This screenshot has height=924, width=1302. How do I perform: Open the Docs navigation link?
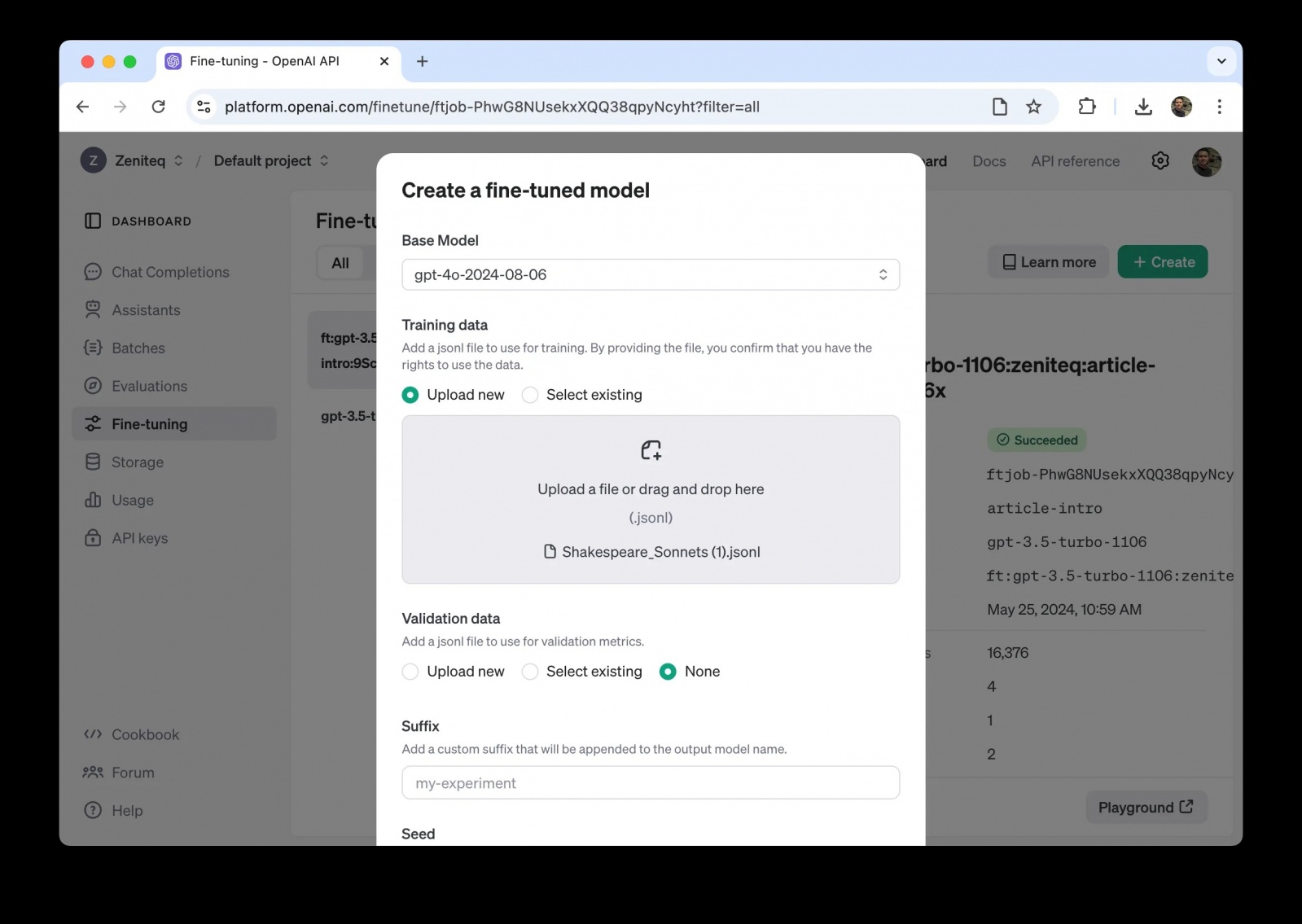tap(989, 161)
